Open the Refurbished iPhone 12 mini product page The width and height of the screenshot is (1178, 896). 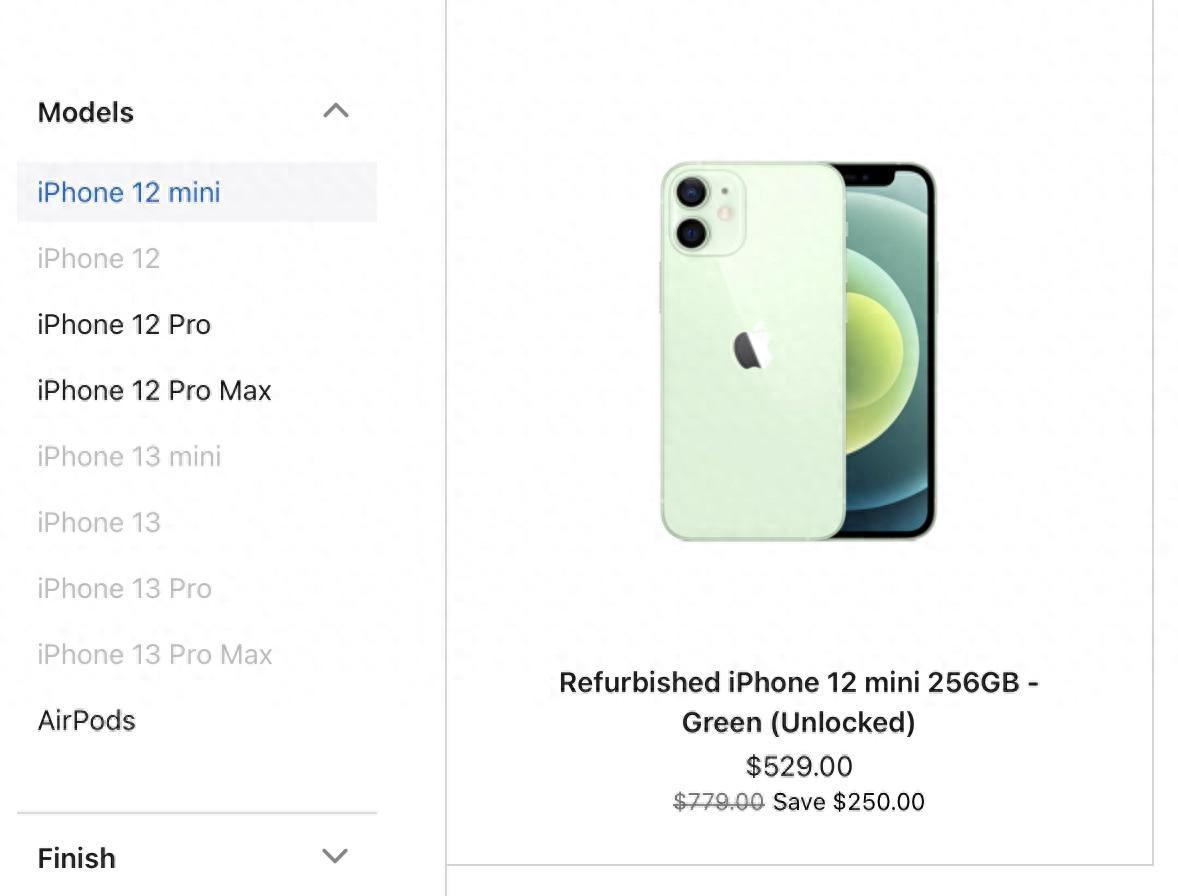pyautogui.click(x=798, y=702)
